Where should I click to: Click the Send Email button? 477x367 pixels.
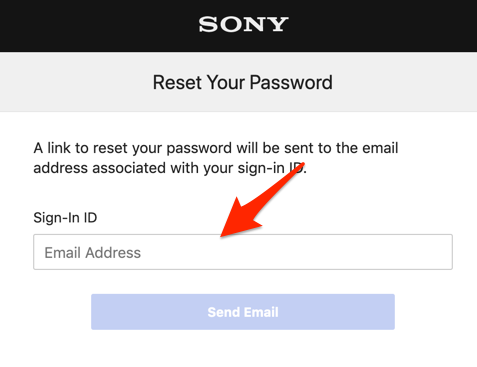[x=243, y=312]
